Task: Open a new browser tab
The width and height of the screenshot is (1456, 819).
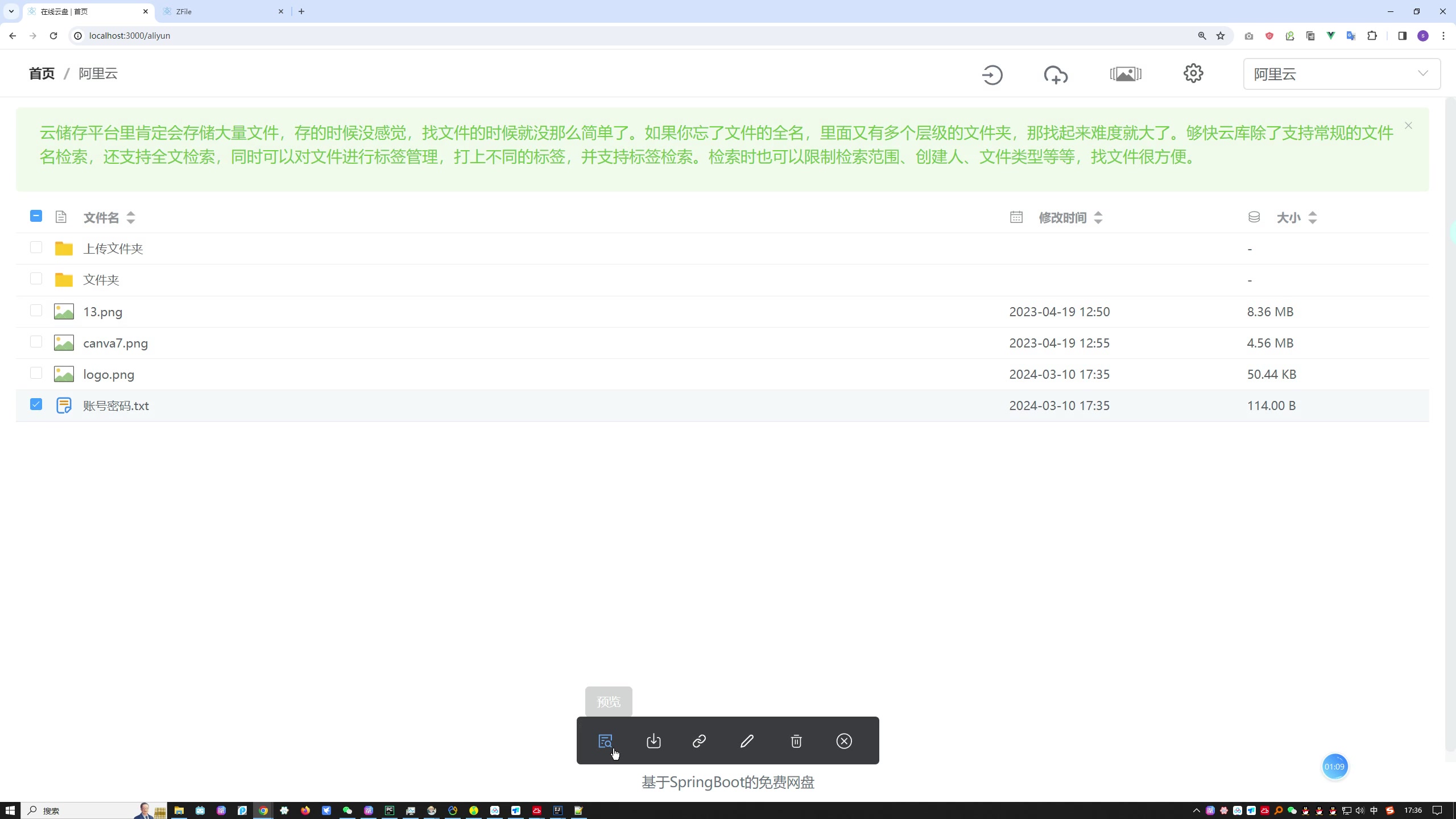Action: 301,11
